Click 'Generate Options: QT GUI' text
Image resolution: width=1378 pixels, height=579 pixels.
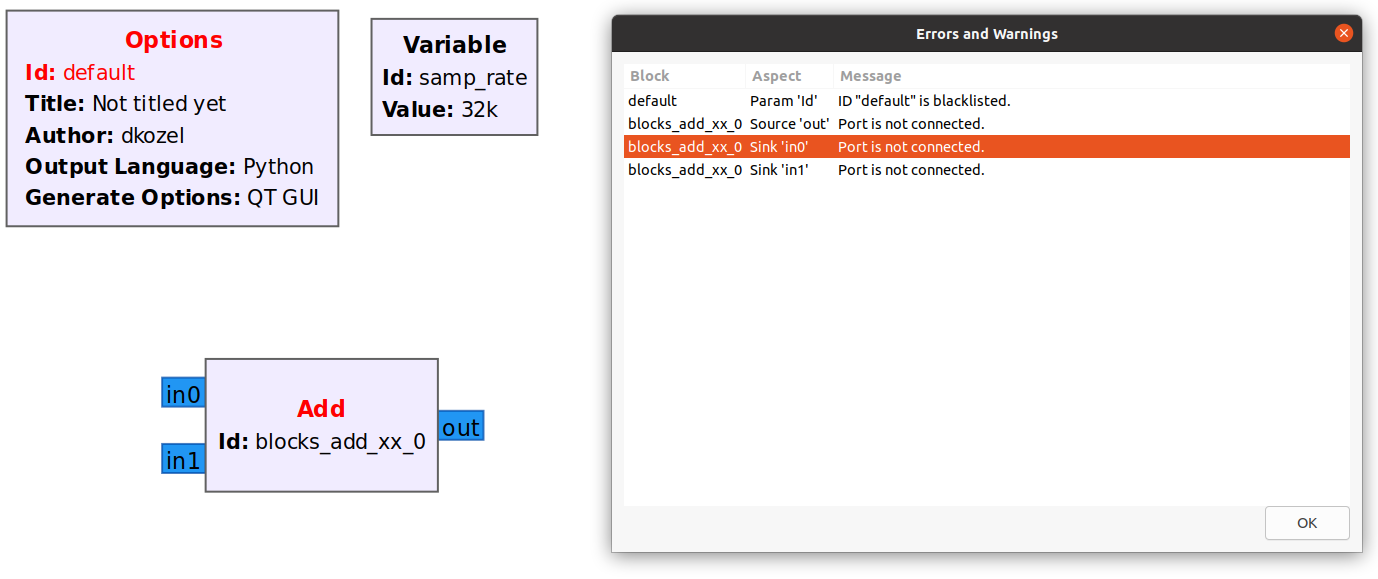(x=172, y=198)
